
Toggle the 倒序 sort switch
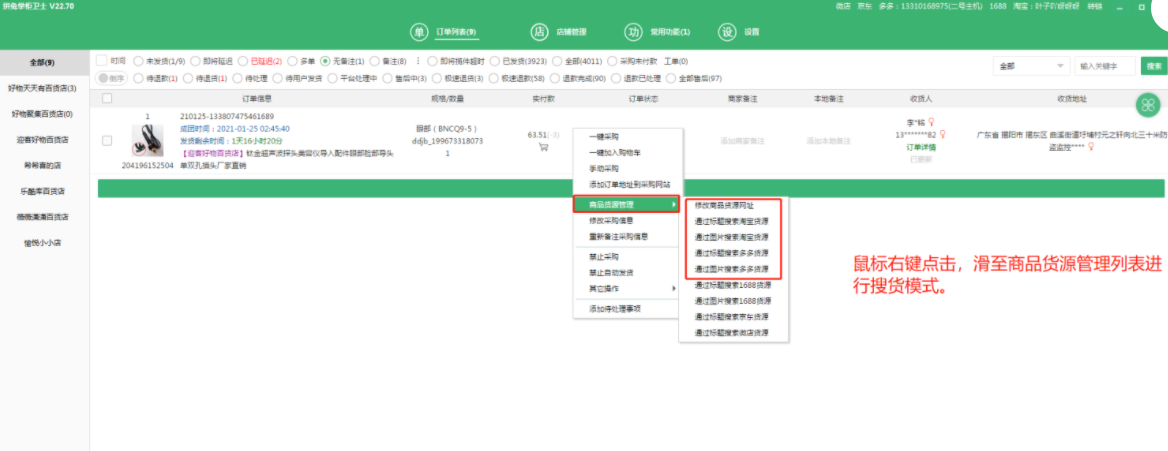(112, 78)
